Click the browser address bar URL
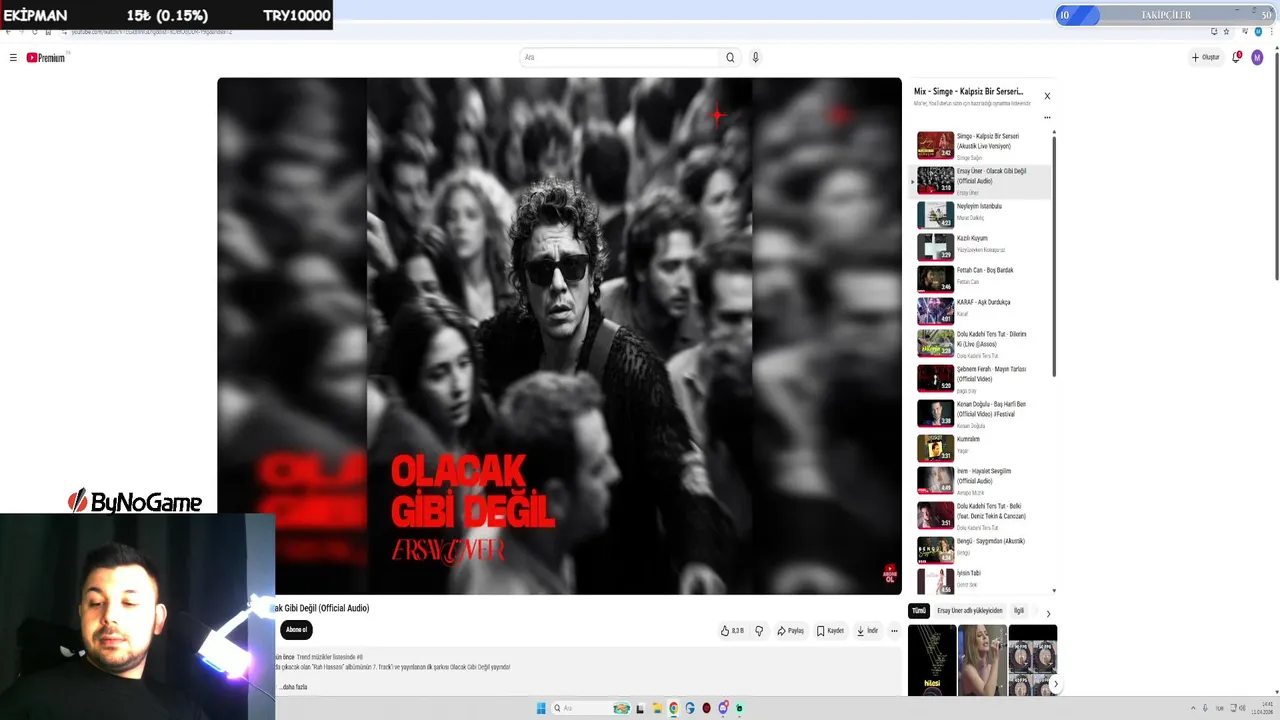Viewport: 1280px width, 720px height. click(x=152, y=32)
